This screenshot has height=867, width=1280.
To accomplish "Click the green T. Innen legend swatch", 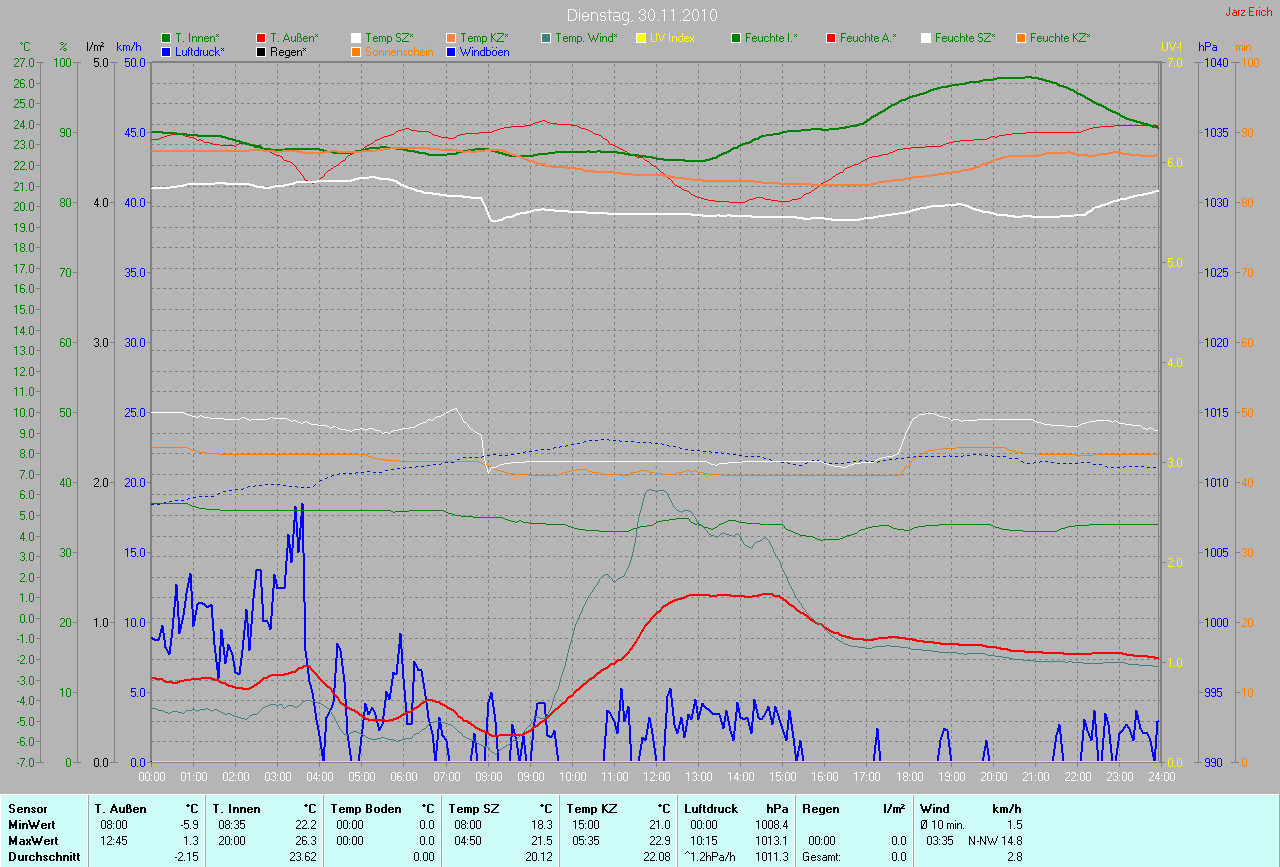I will click(166, 38).
